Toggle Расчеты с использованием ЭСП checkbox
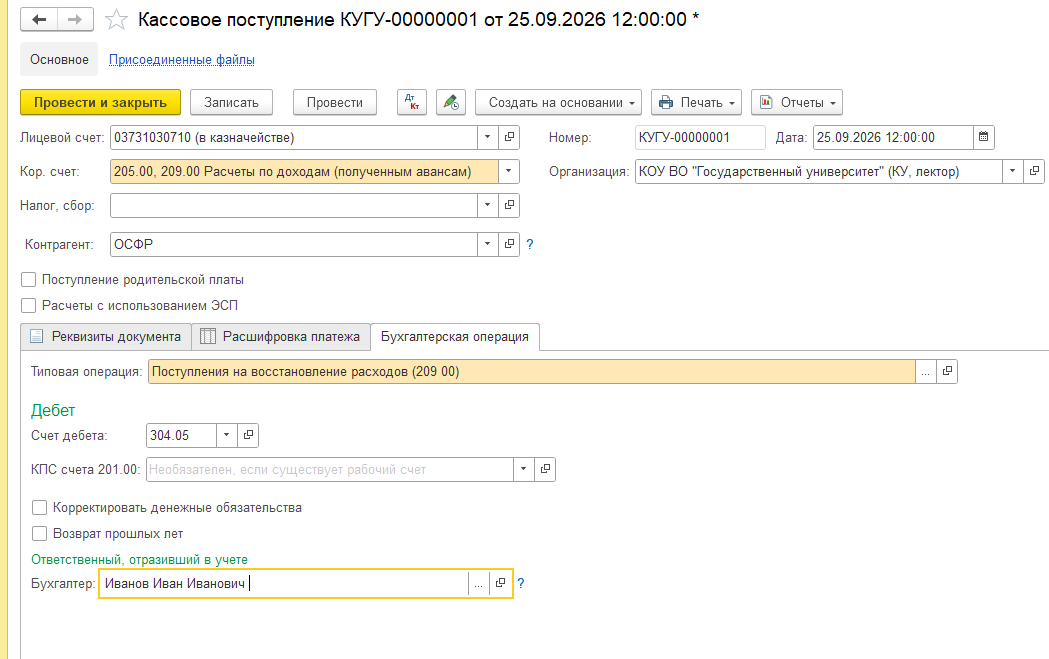This screenshot has height=659, width=1049. 28,306
